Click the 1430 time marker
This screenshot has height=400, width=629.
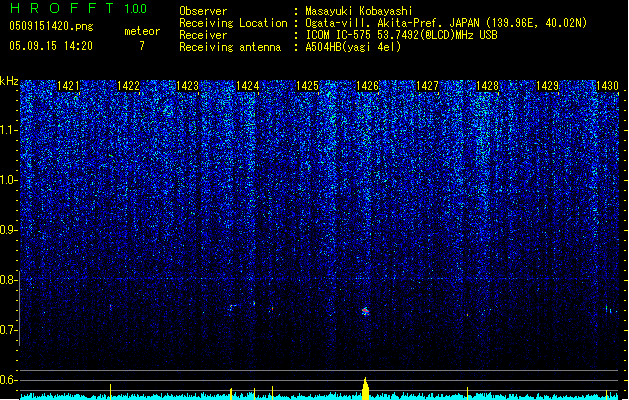pyautogui.click(x=607, y=86)
